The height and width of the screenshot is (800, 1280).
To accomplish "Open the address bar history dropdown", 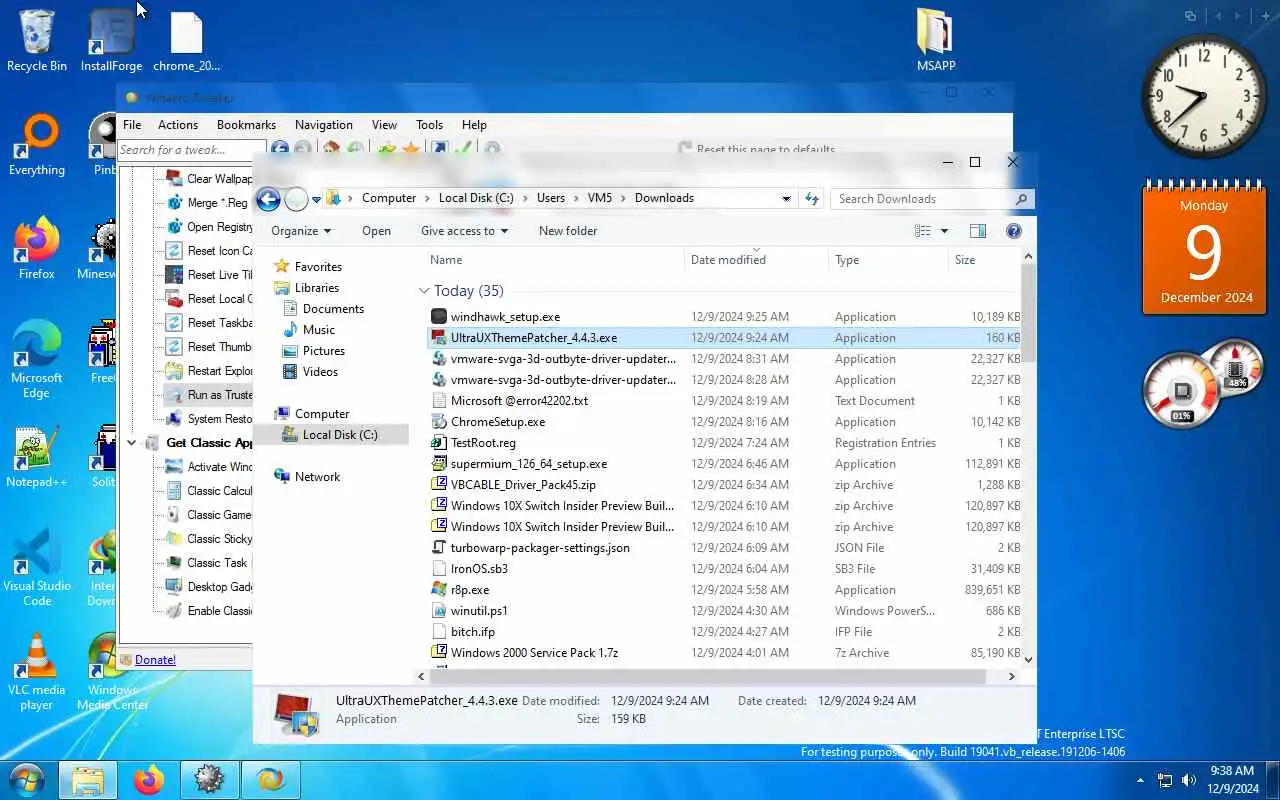I will click(786, 199).
